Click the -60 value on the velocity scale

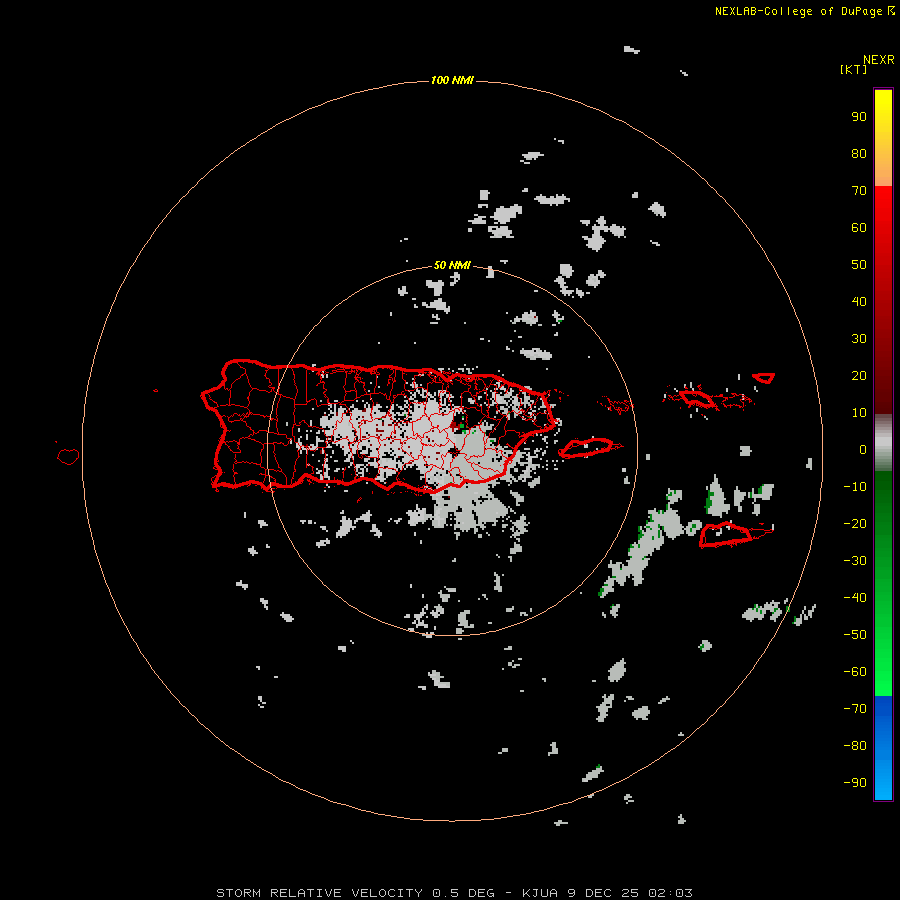tap(855, 672)
